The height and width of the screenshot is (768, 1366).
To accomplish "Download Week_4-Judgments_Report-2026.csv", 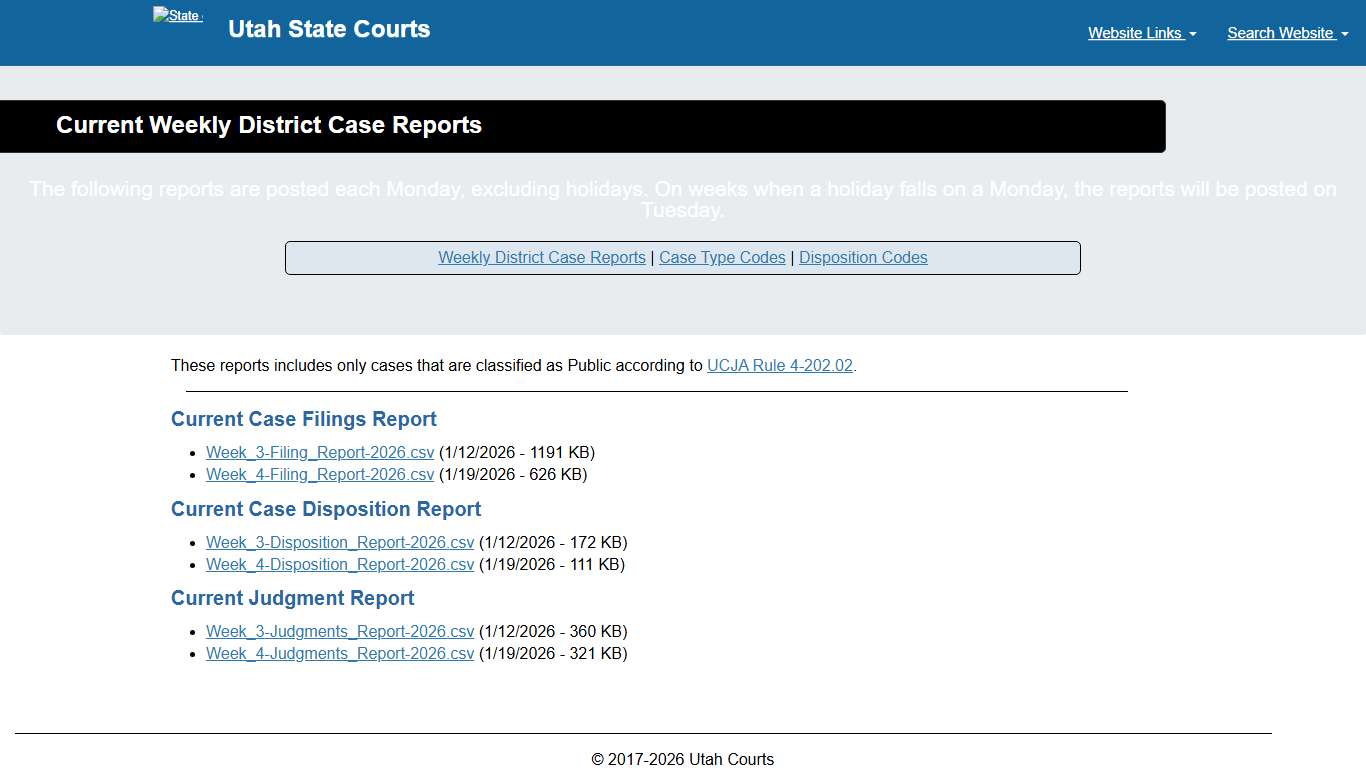I will tap(339, 653).
